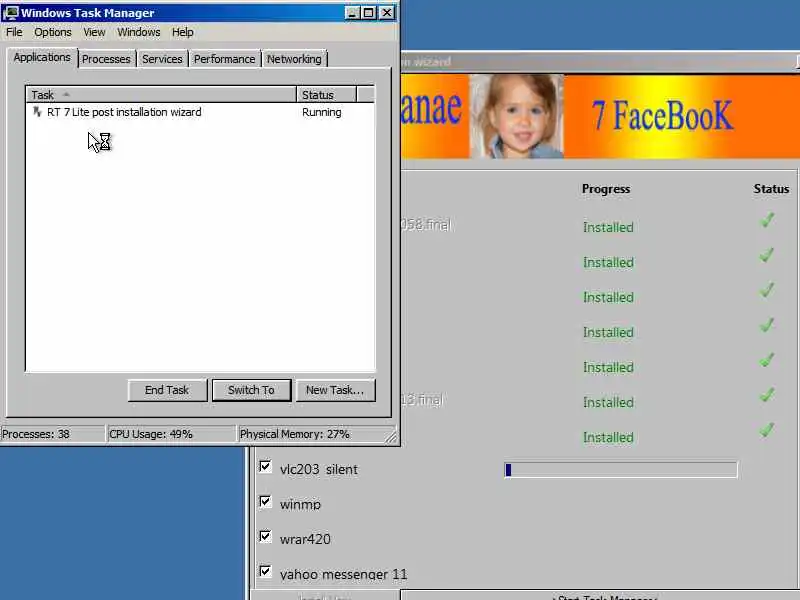
Task: Click the fifth Installed row's green checkmark
Action: [x=767, y=360]
